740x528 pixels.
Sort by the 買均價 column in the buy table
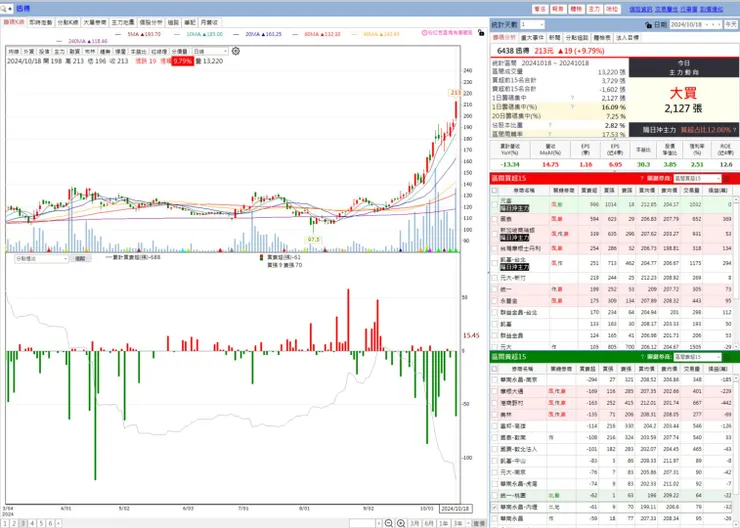pos(647,191)
